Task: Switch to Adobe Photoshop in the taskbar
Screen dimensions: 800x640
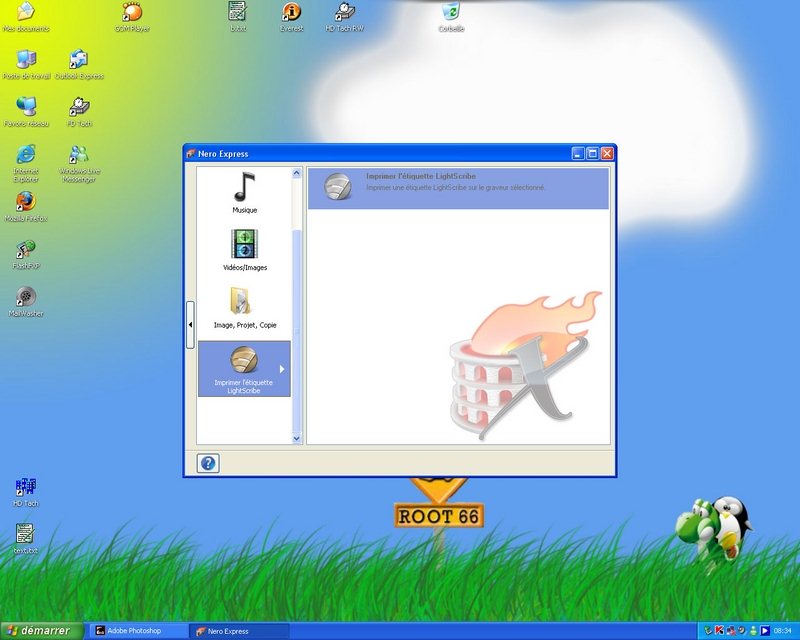Action: pyautogui.click(x=138, y=631)
